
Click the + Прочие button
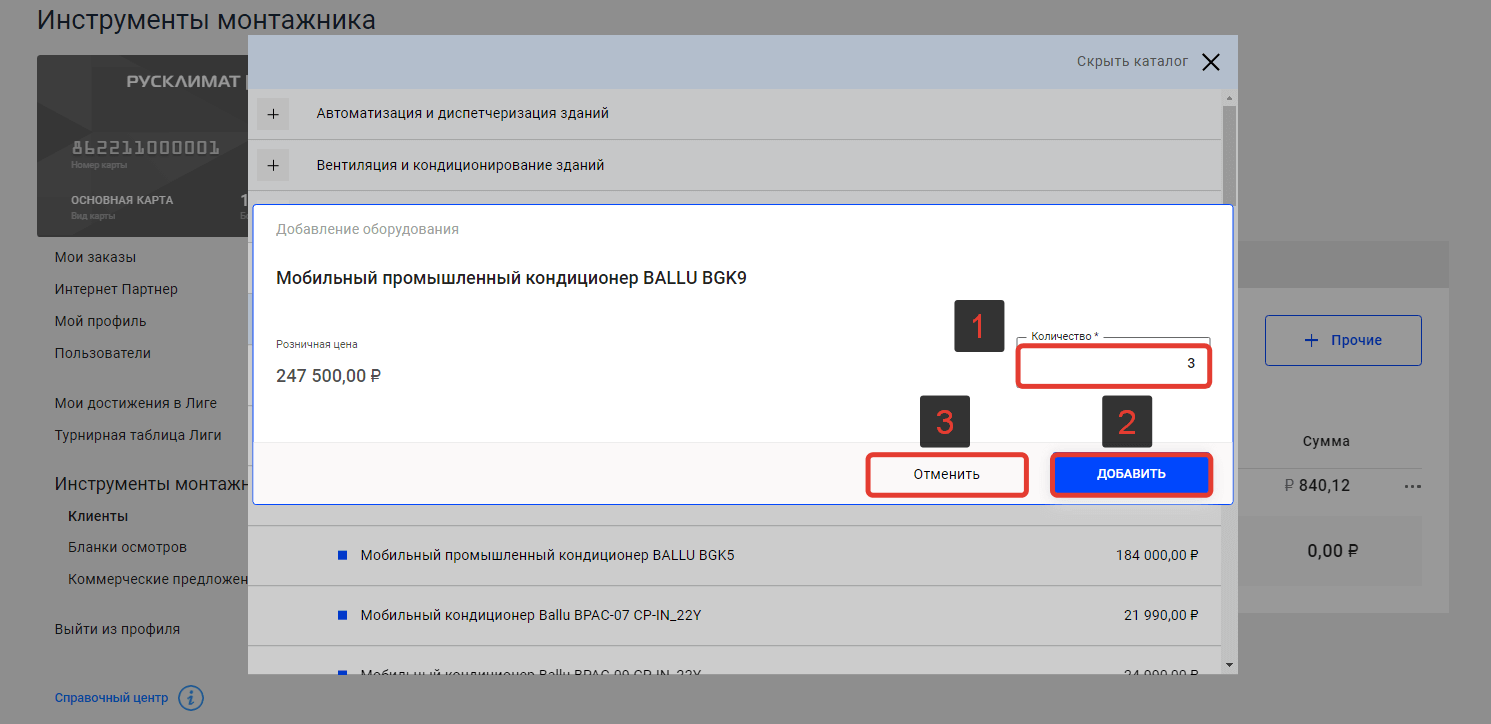point(1343,341)
